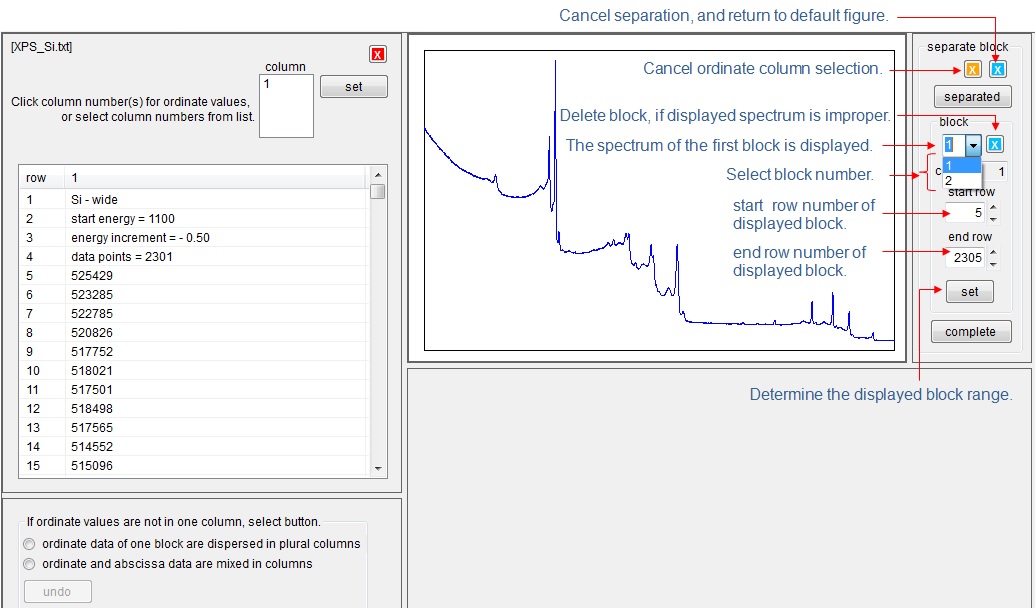
Task: Open the block number dropdown arrow
Action: click(x=971, y=145)
